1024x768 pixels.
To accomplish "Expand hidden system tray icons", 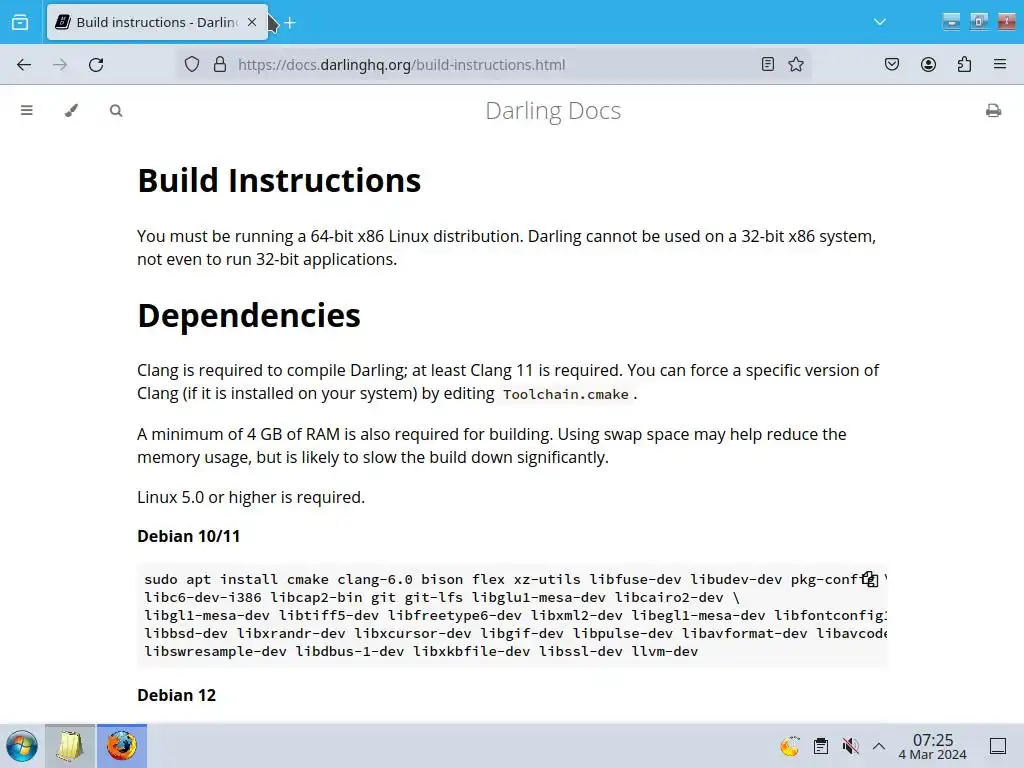I will (x=879, y=746).
